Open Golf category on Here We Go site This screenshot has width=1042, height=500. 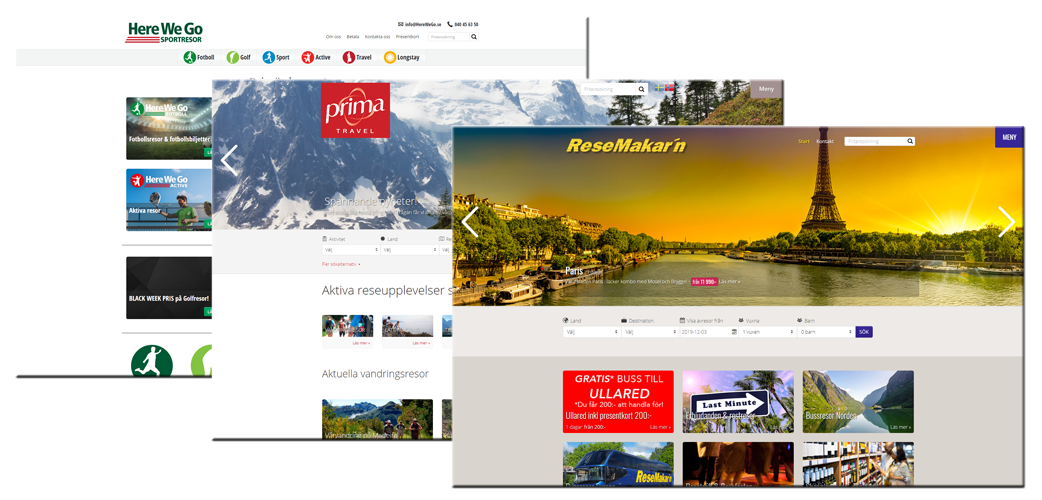coord(239,57)
